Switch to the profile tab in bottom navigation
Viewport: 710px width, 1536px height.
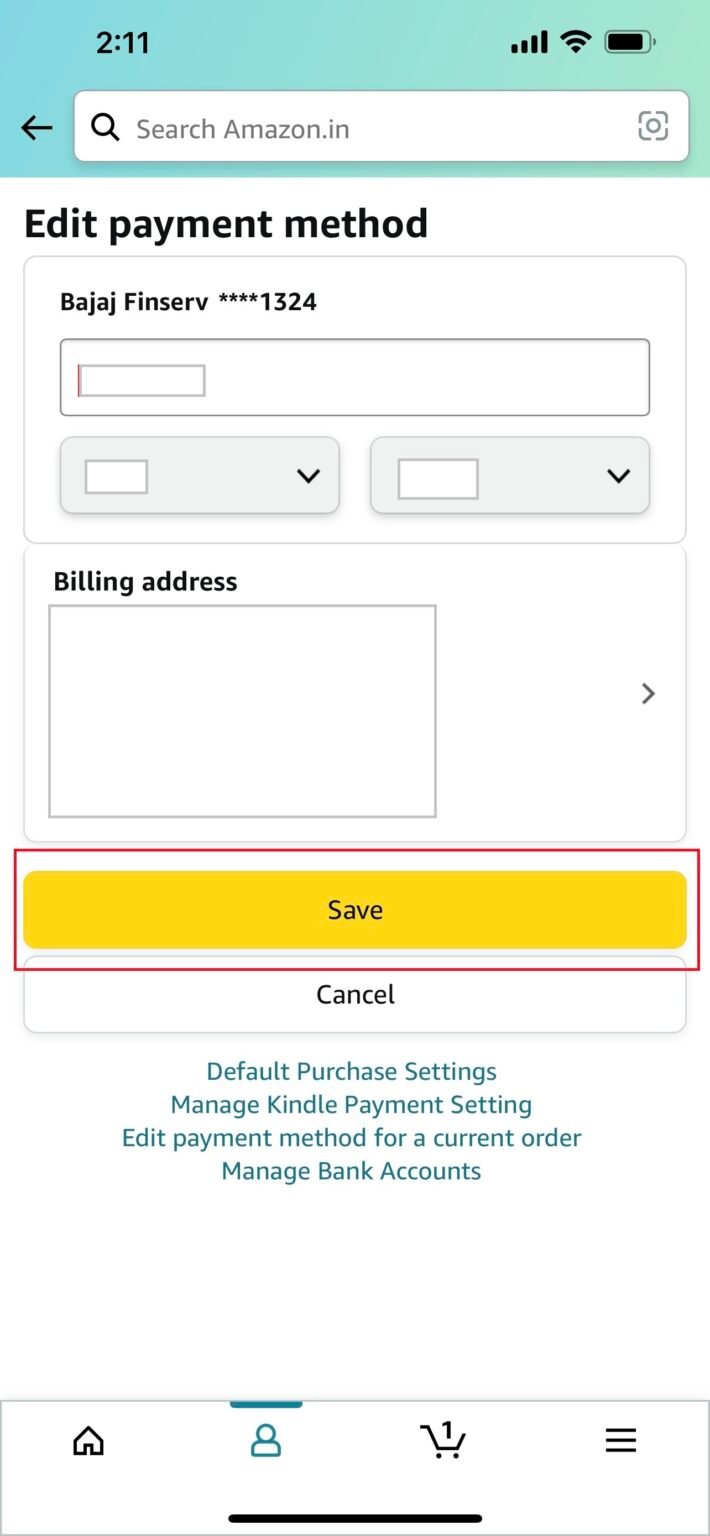(x=265, y=1440)
